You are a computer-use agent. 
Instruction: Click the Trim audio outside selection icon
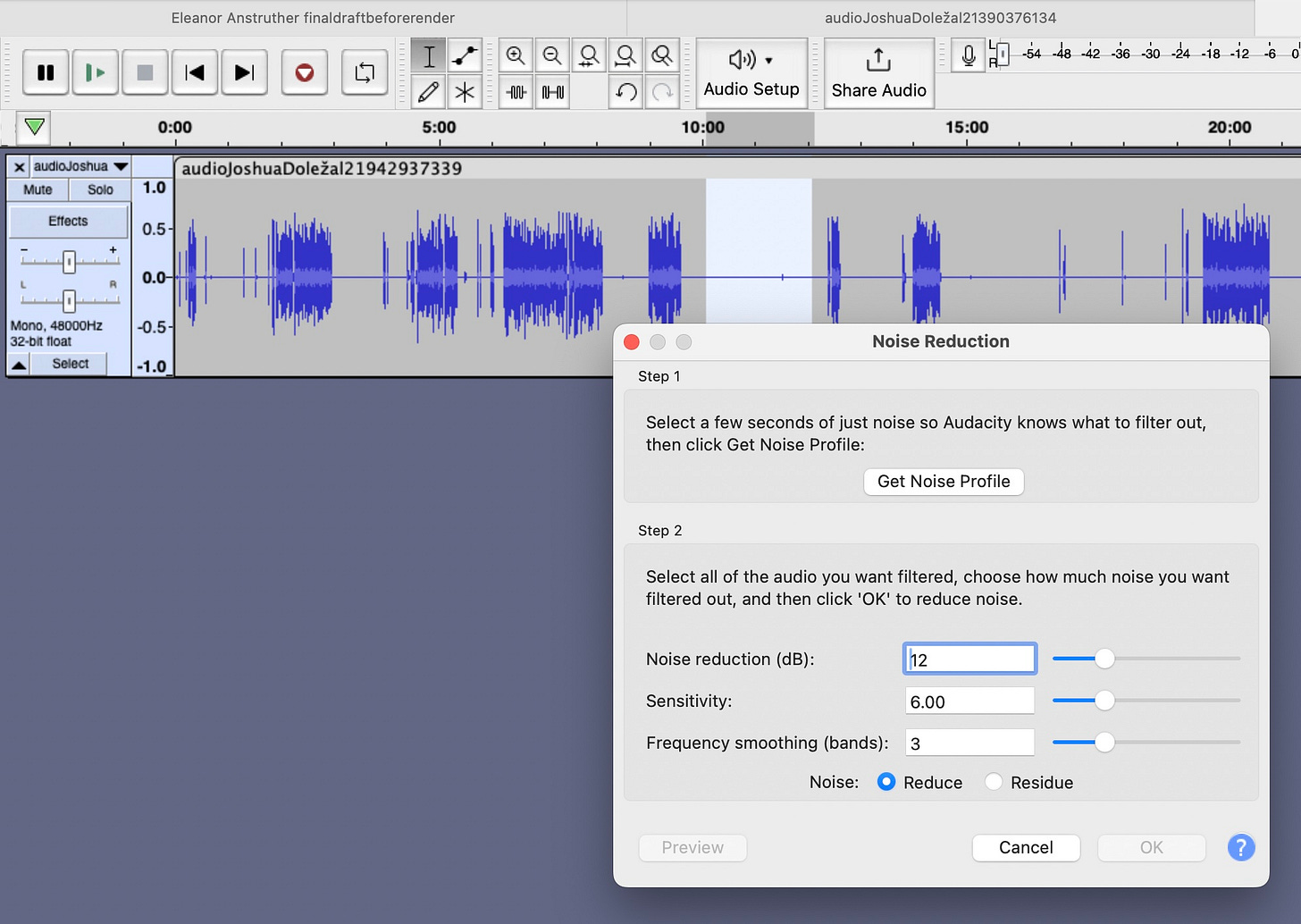[x=516, y=92]
